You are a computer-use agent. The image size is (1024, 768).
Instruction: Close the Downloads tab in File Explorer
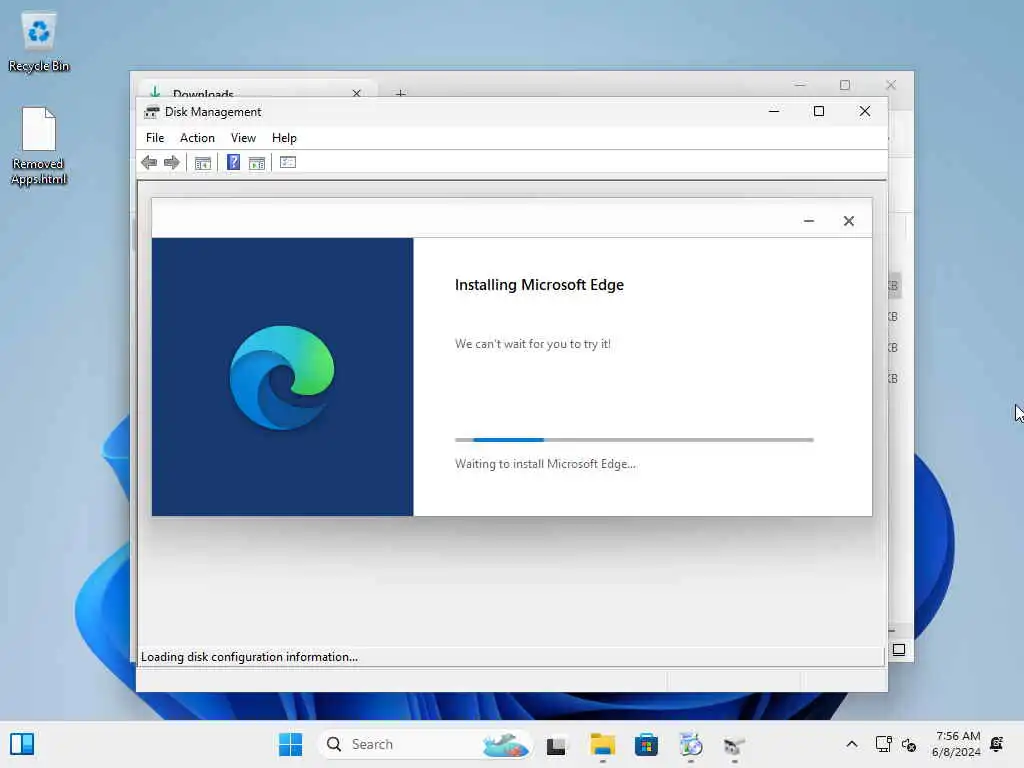(357, 93)
